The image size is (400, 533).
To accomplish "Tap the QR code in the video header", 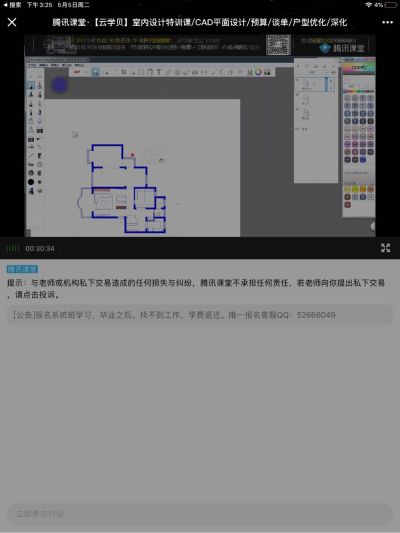I will [x=278, y=45].
